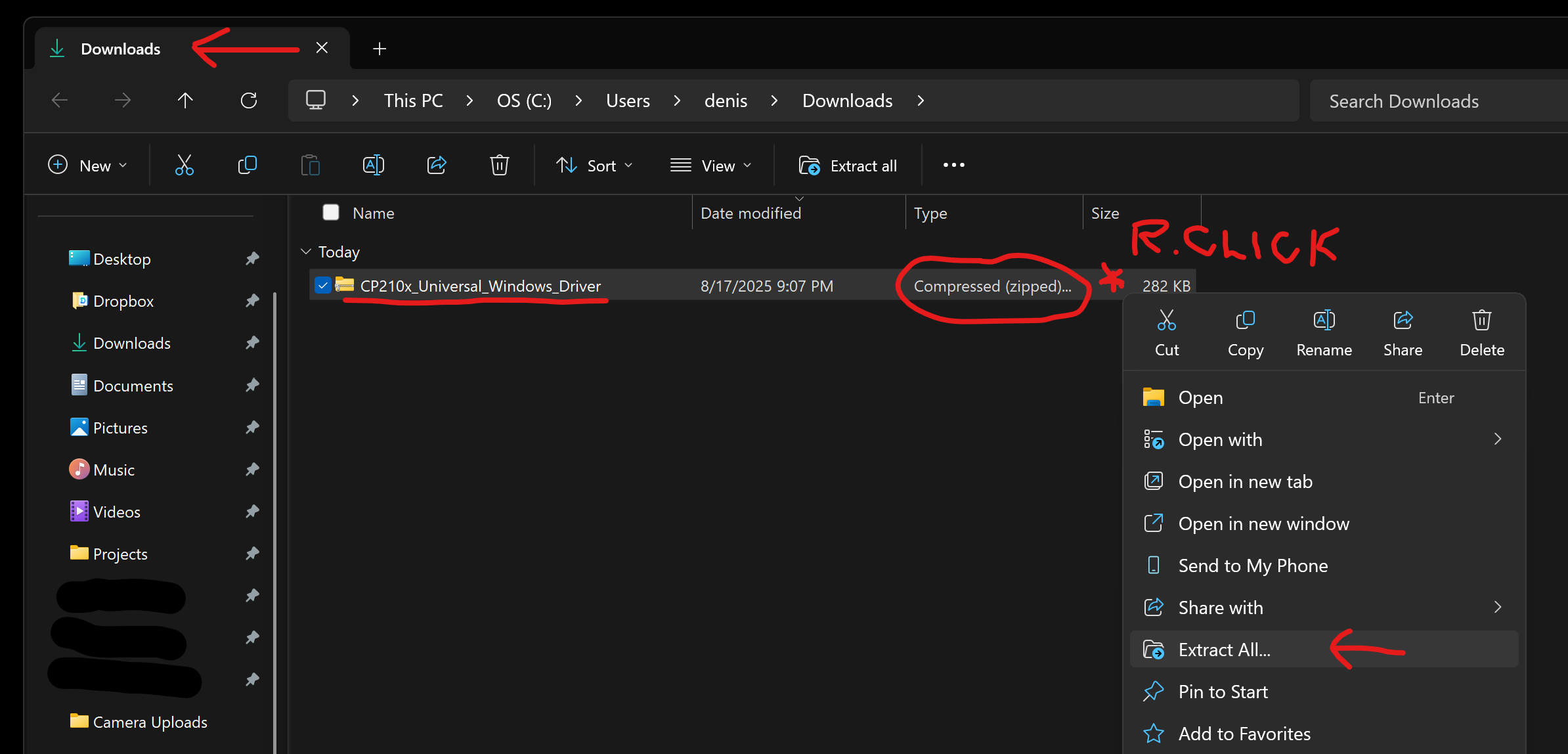Click the Cut icon in the toolbar
This screenshot has height=754, width=1568.
coord(185,165)
